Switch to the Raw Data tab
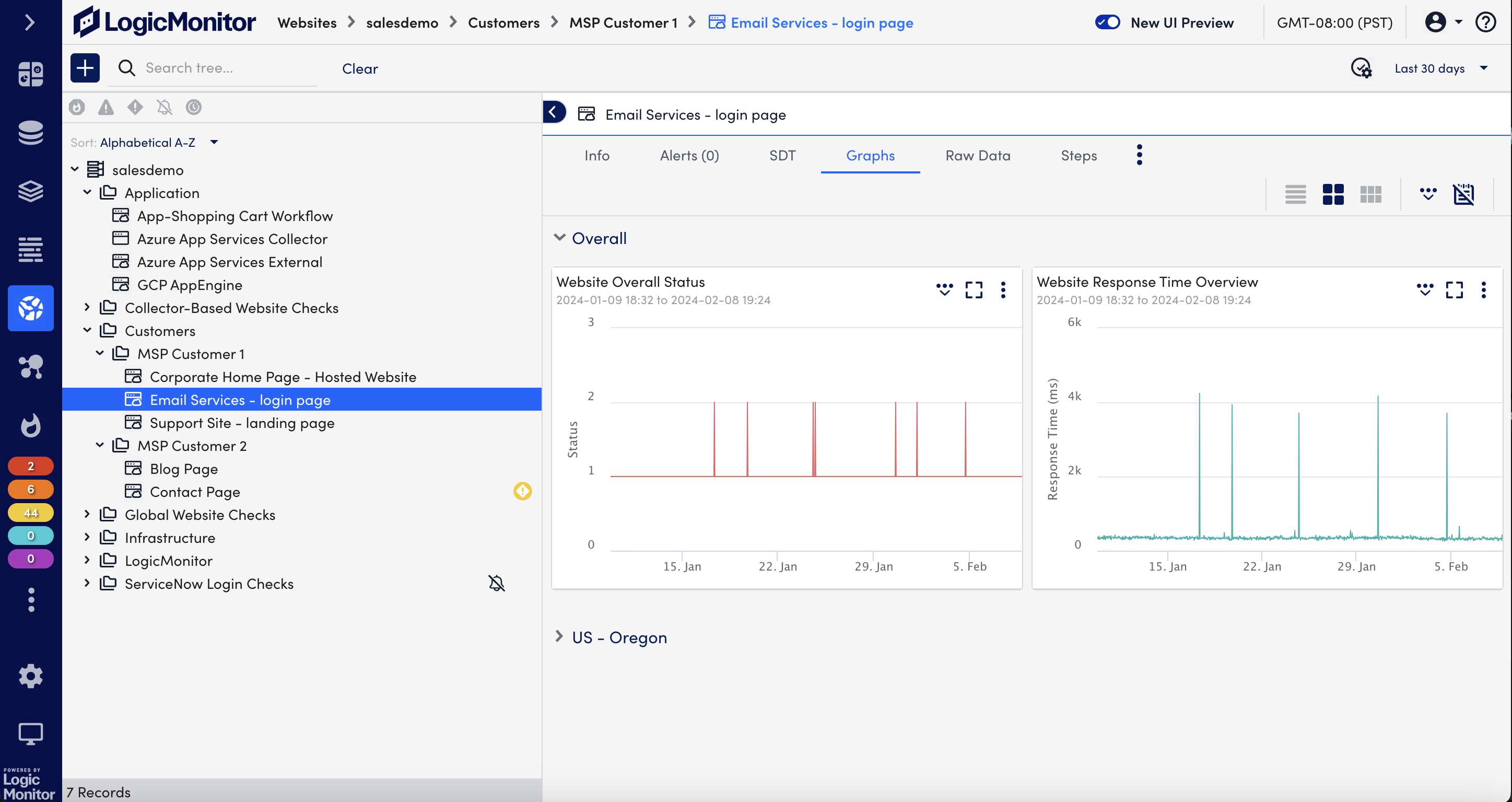The width and height of the screenshot is (1512, 802). (x=977, y=156)
